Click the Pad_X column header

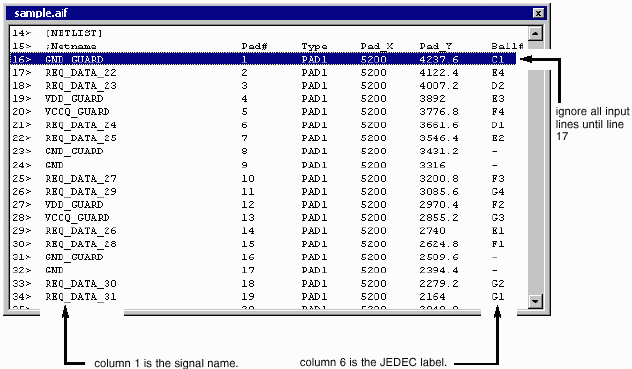pos(376,46)
